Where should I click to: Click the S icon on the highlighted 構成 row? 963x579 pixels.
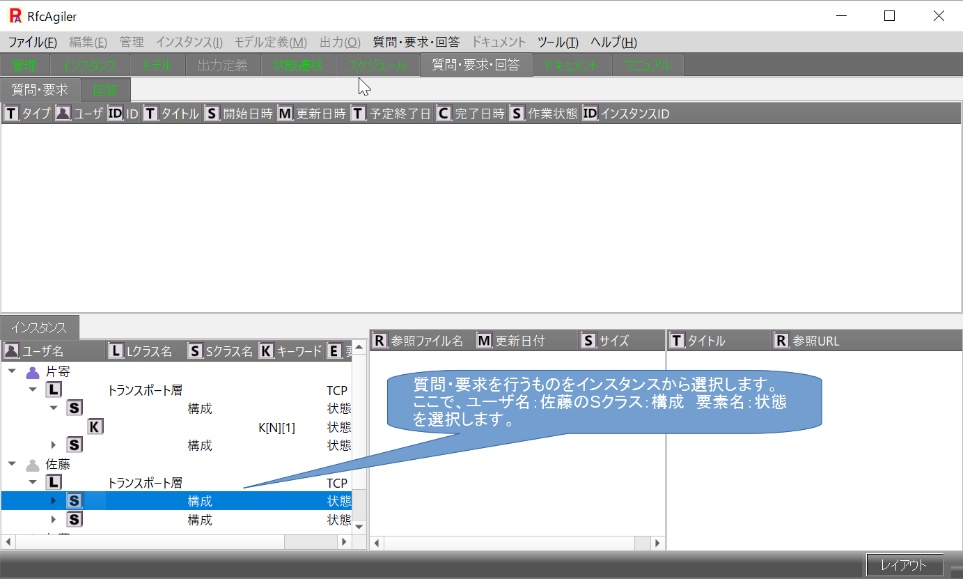click(x=74, y=501)
